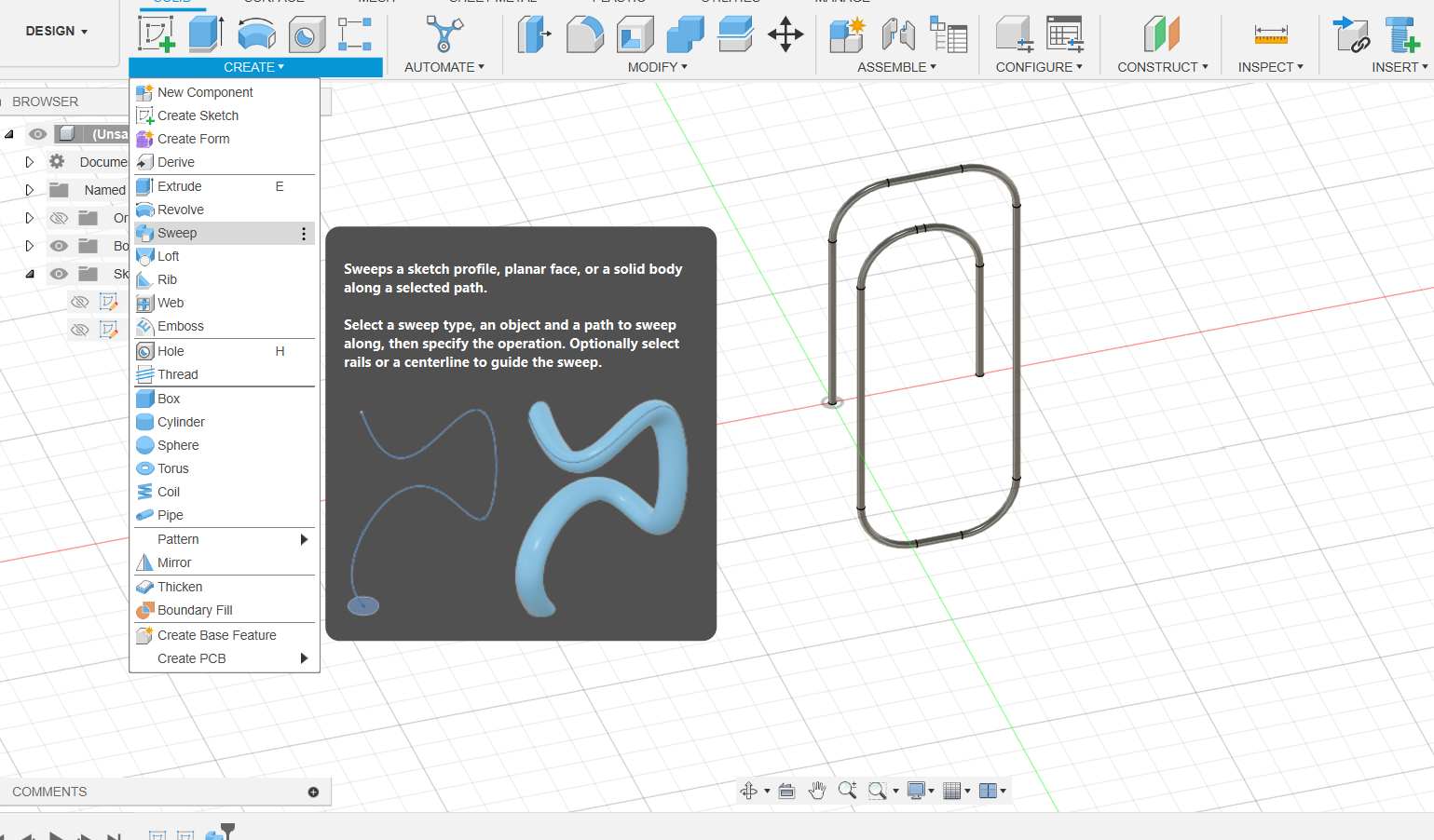Choose Mirror from the Create menu
The width and height of the screenshot is (1434, 840).
point(225,562)
